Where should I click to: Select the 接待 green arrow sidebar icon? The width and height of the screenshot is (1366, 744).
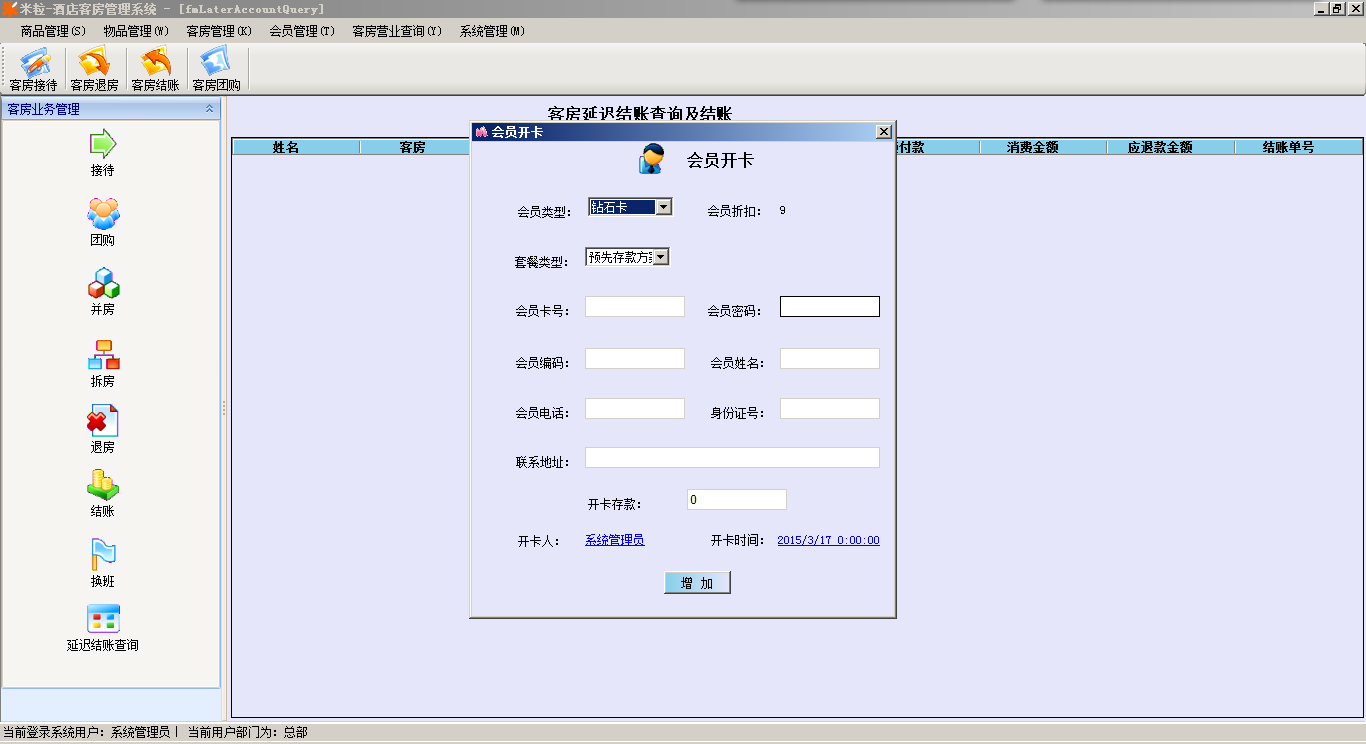(x=103, y=144)
